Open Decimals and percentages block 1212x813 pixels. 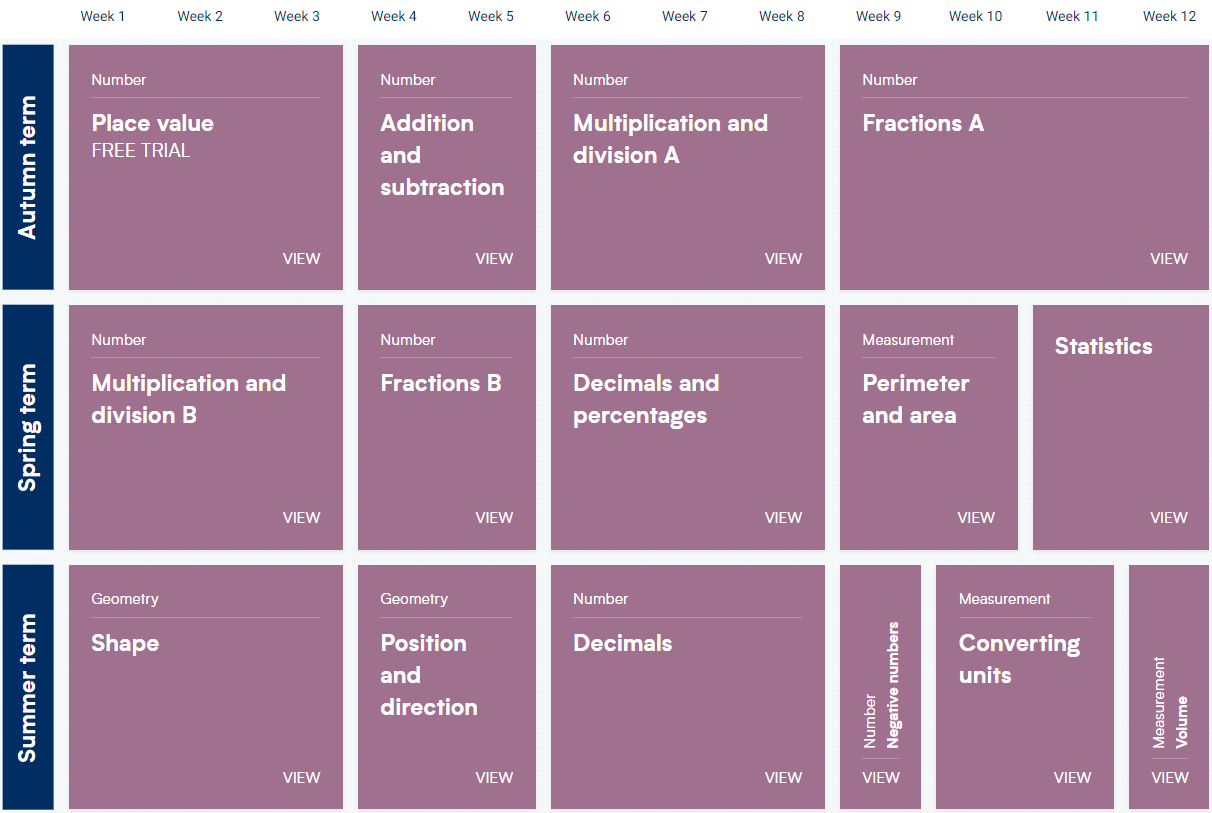tap(646, 399)
